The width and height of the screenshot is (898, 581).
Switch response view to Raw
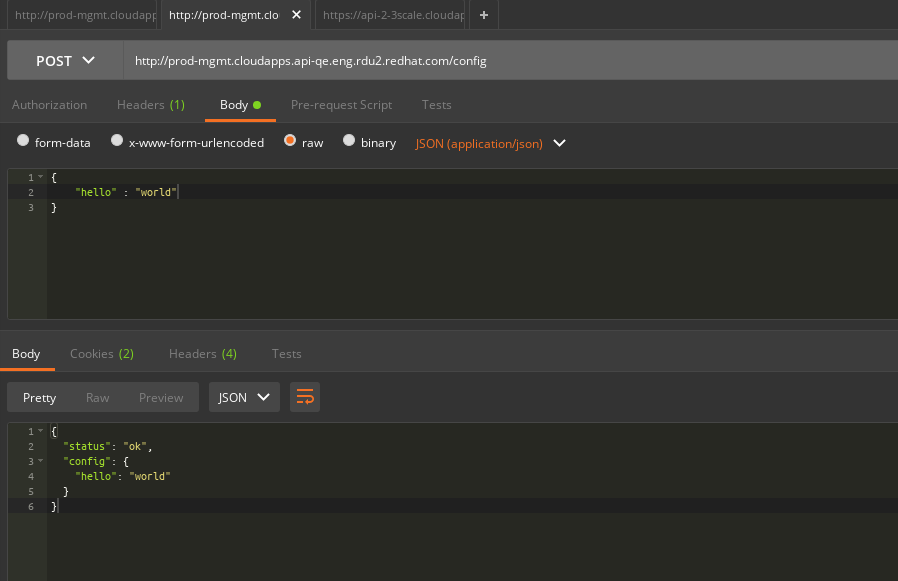(97, 397)
